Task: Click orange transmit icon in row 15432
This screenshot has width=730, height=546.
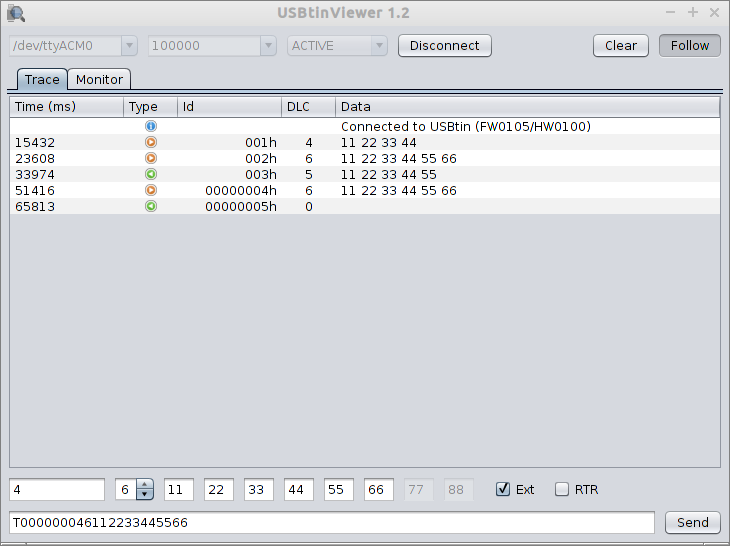Action: coord(151,142)
